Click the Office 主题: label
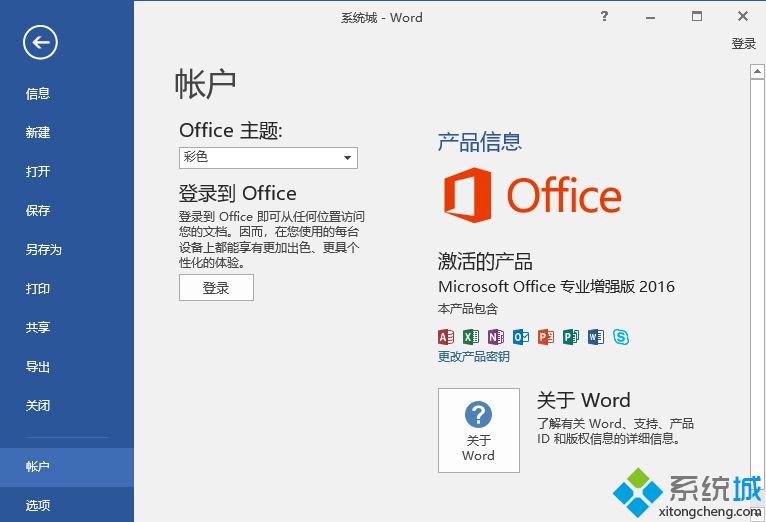The image size is (766, 522). coord(231,130)
